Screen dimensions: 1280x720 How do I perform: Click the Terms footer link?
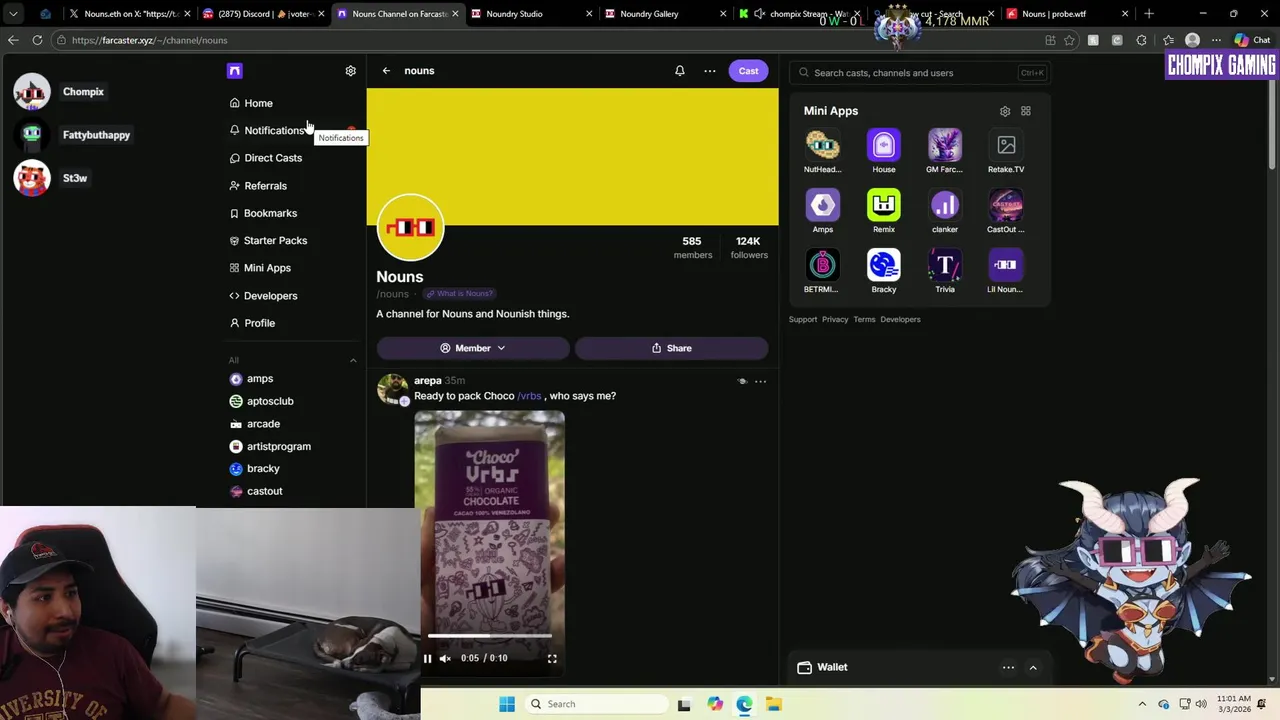(x=864, y=320)
